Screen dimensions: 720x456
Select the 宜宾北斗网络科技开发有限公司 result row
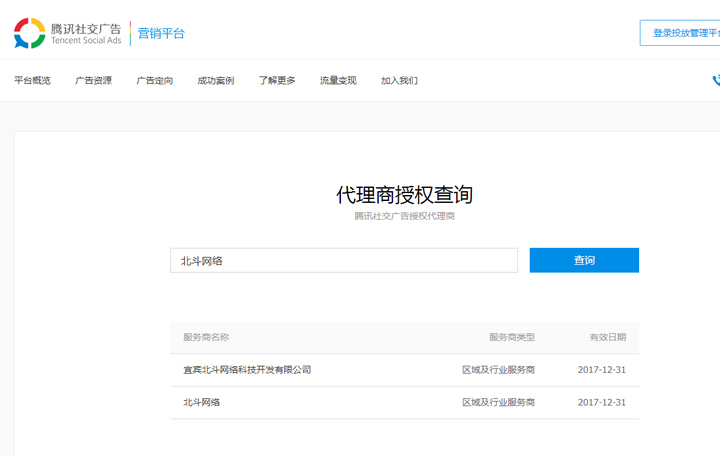pyautogui.click(x=247, y=370)
